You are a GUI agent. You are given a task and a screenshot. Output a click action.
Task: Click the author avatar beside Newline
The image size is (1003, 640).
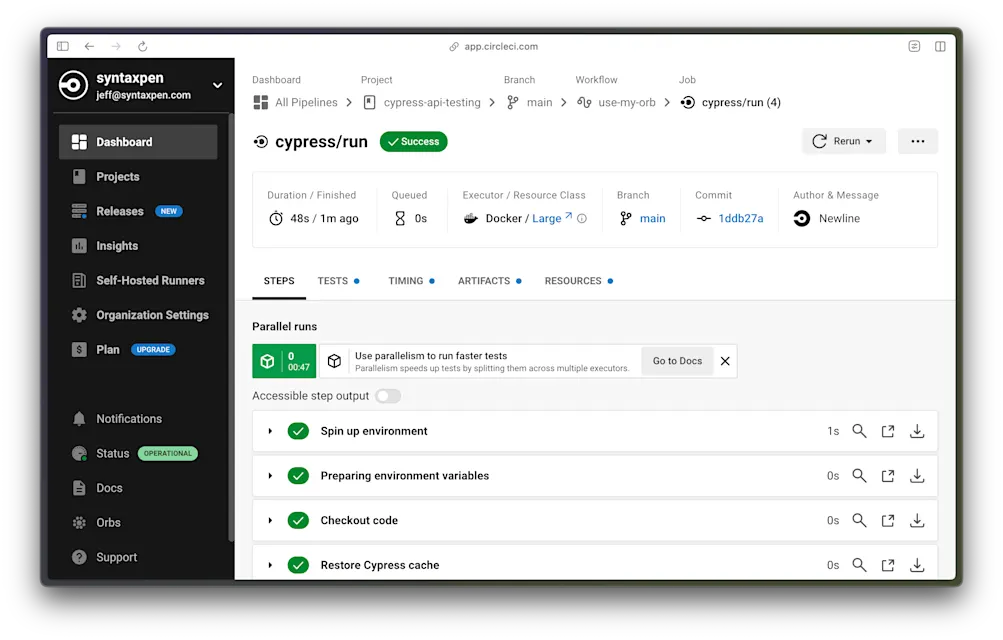[x=802, y=219]
